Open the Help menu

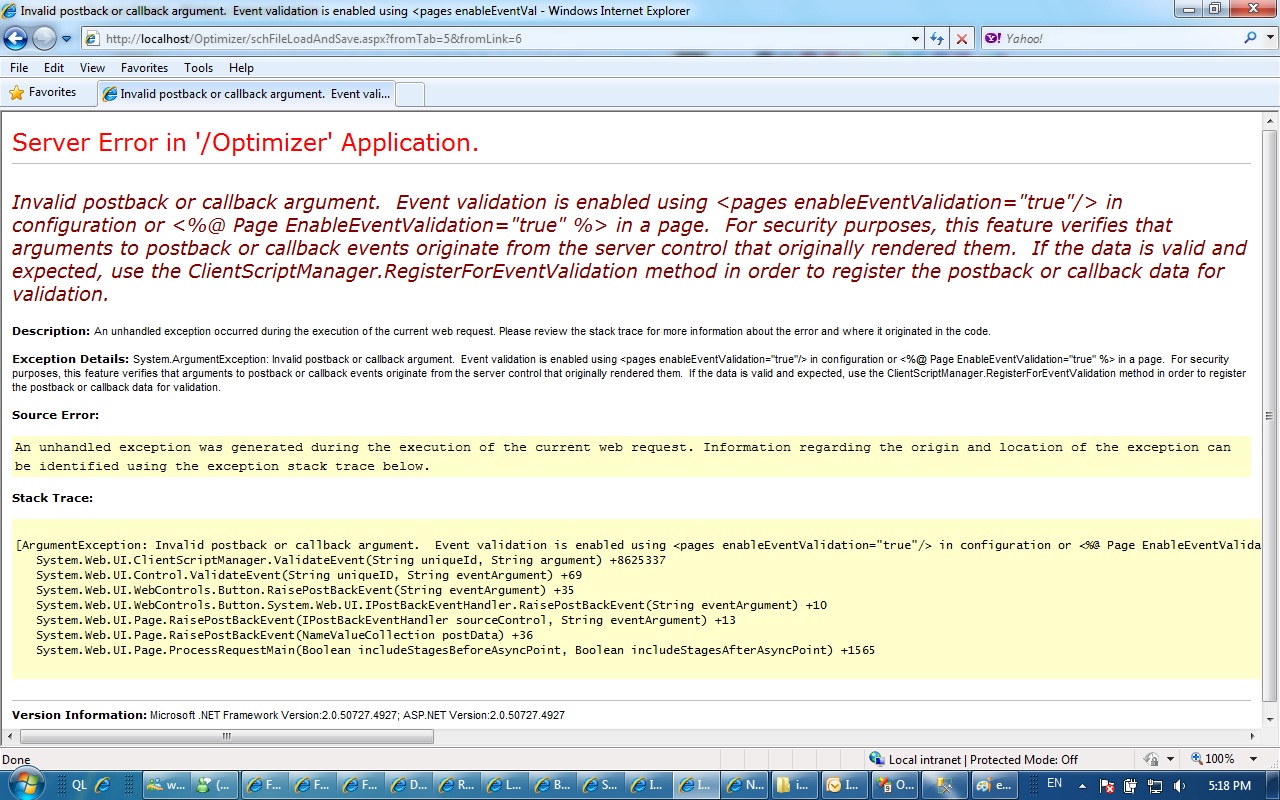click(x=241, y=68)
